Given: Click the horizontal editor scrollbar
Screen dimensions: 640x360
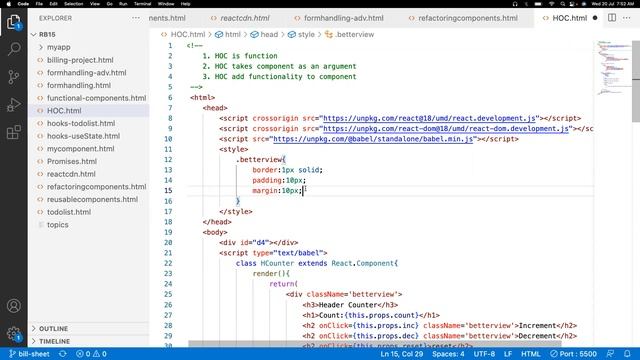Looking at the screenshot, I should (375, 344).
